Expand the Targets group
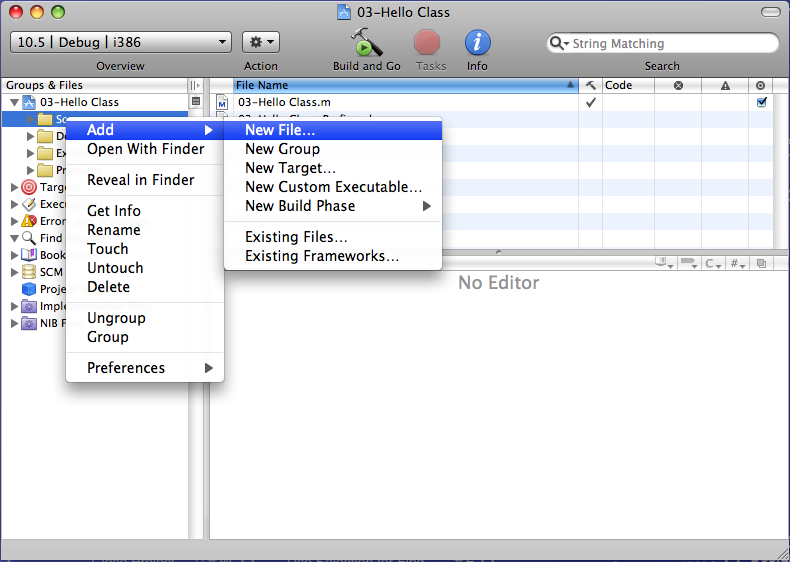790x562 pixels. click(15, 187)
